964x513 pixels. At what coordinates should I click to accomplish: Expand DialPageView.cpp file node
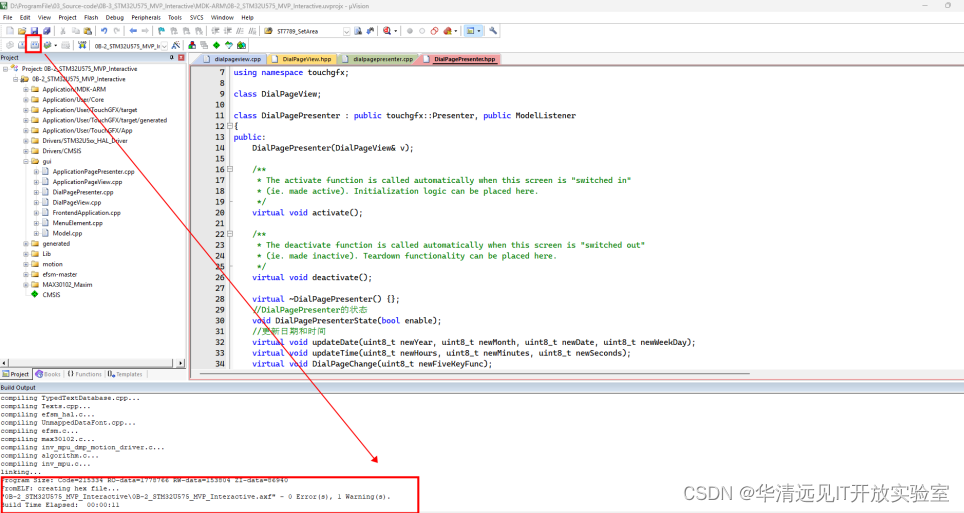click(36, 202)
